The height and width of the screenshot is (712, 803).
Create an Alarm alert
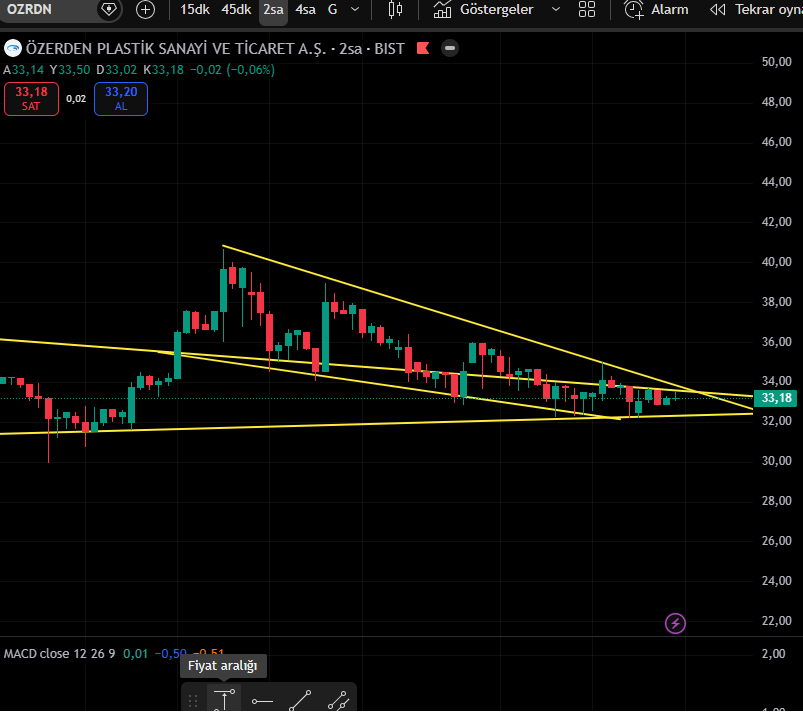point(656,9)
